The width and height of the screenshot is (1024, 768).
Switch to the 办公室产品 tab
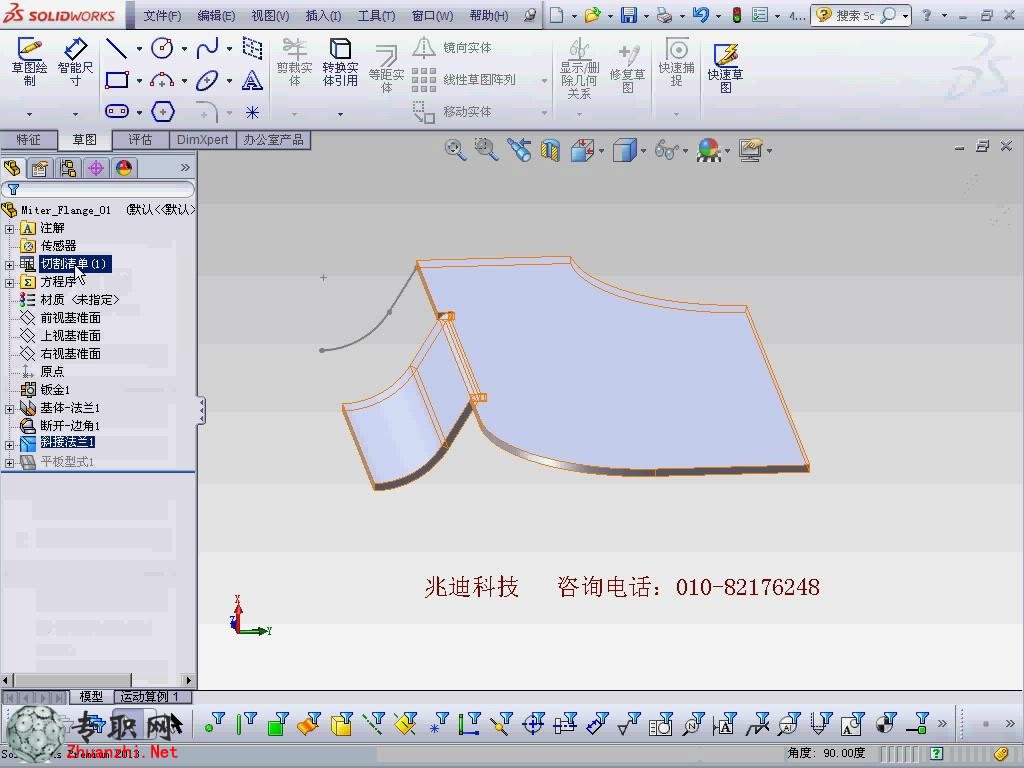[273, 140]
